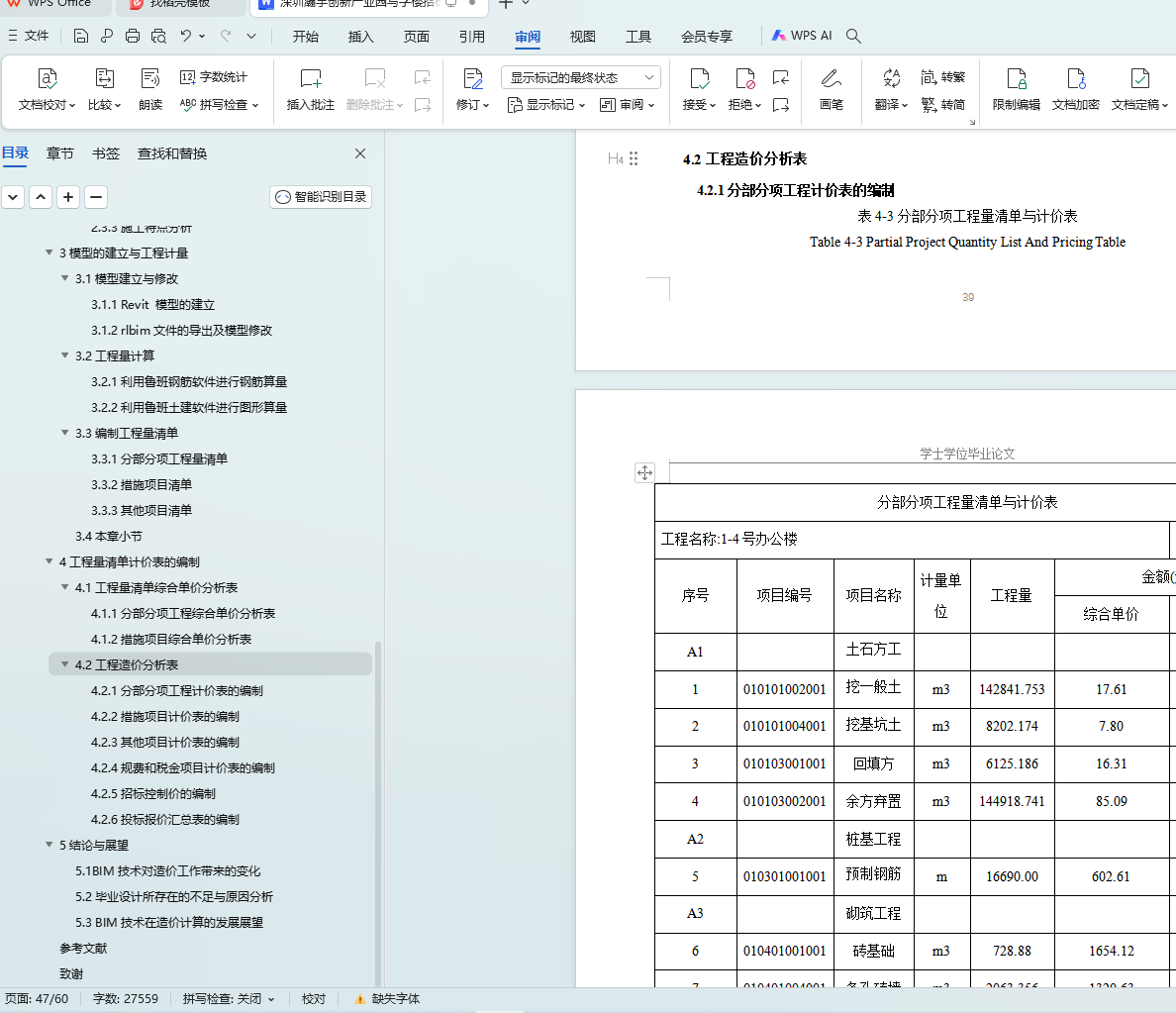This screenshot has height=1013, width=1176.
Task: Switch to the 开始 (Home) ribbon tab
Action: (305, 36)
